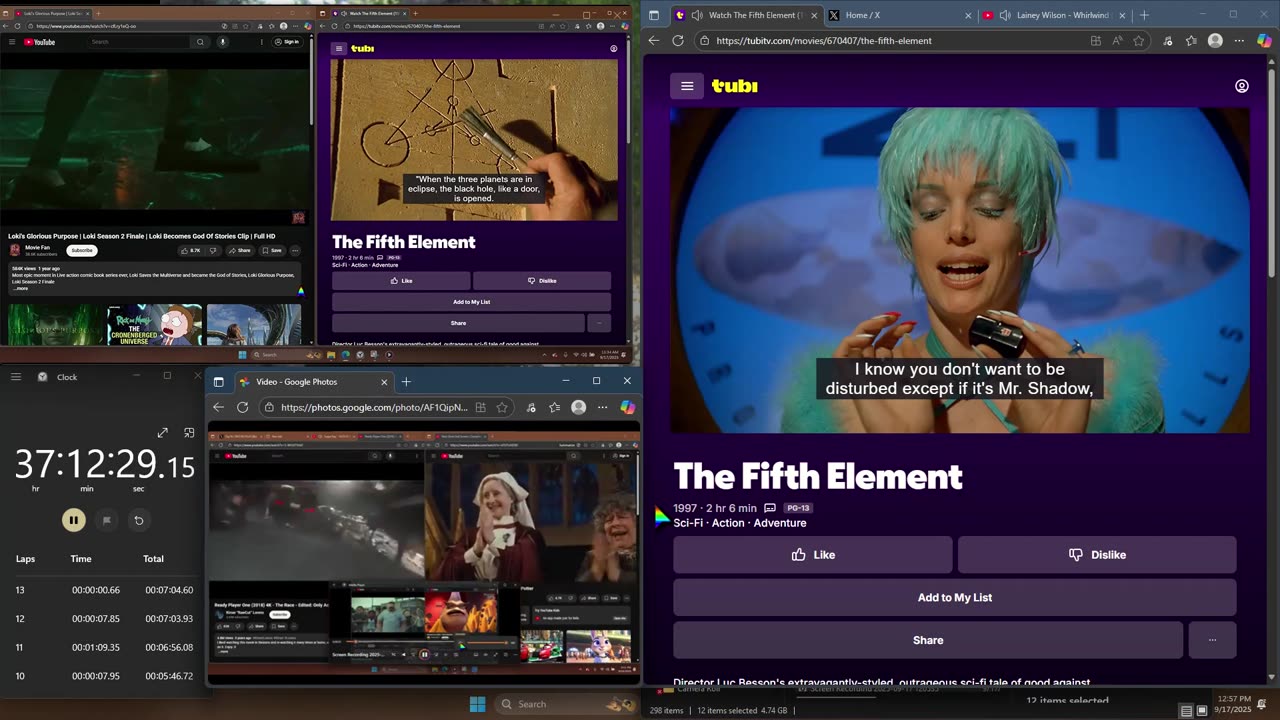Screen dimensions: 1280x720
Task: Open Copilot in the Google Photos Edge window
Action: [628, 407]
